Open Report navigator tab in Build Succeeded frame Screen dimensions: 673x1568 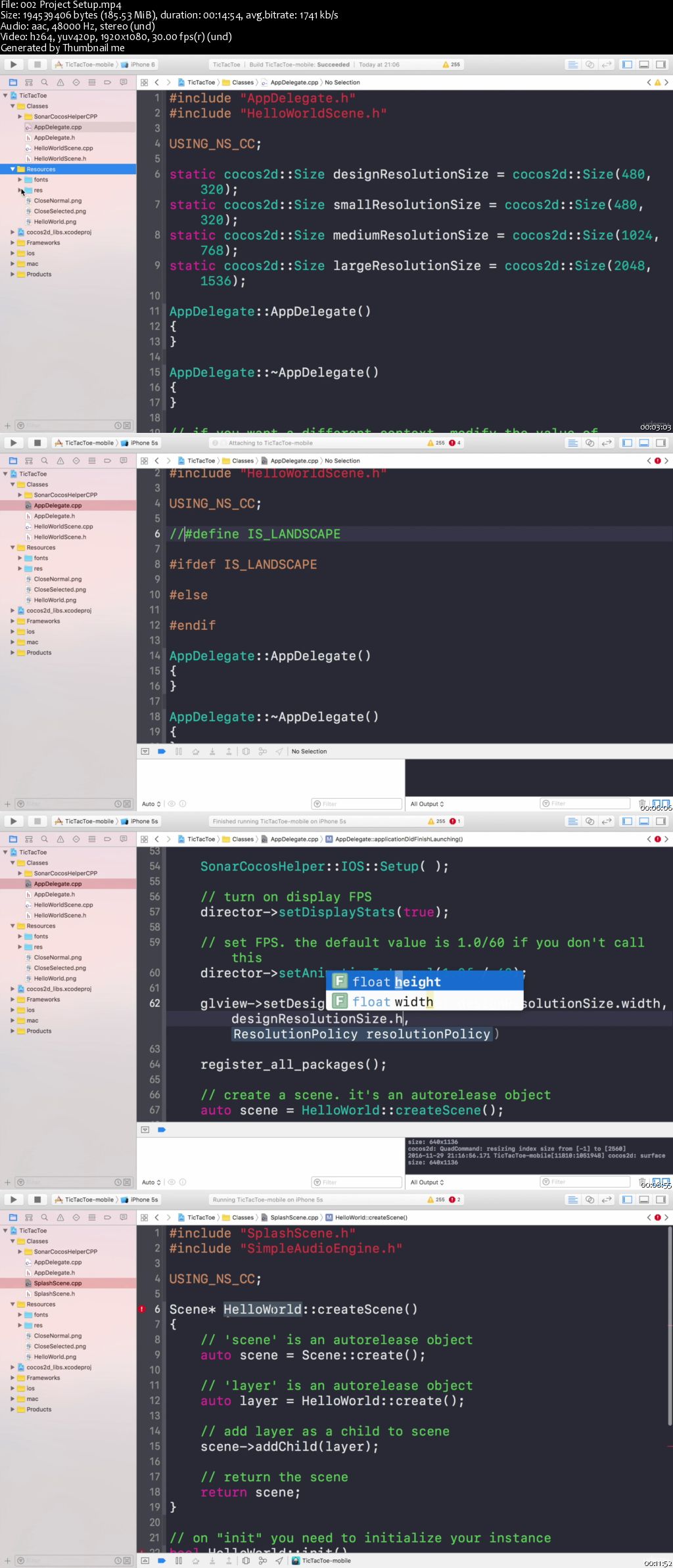pyautogui.click(x=124, y=82)
